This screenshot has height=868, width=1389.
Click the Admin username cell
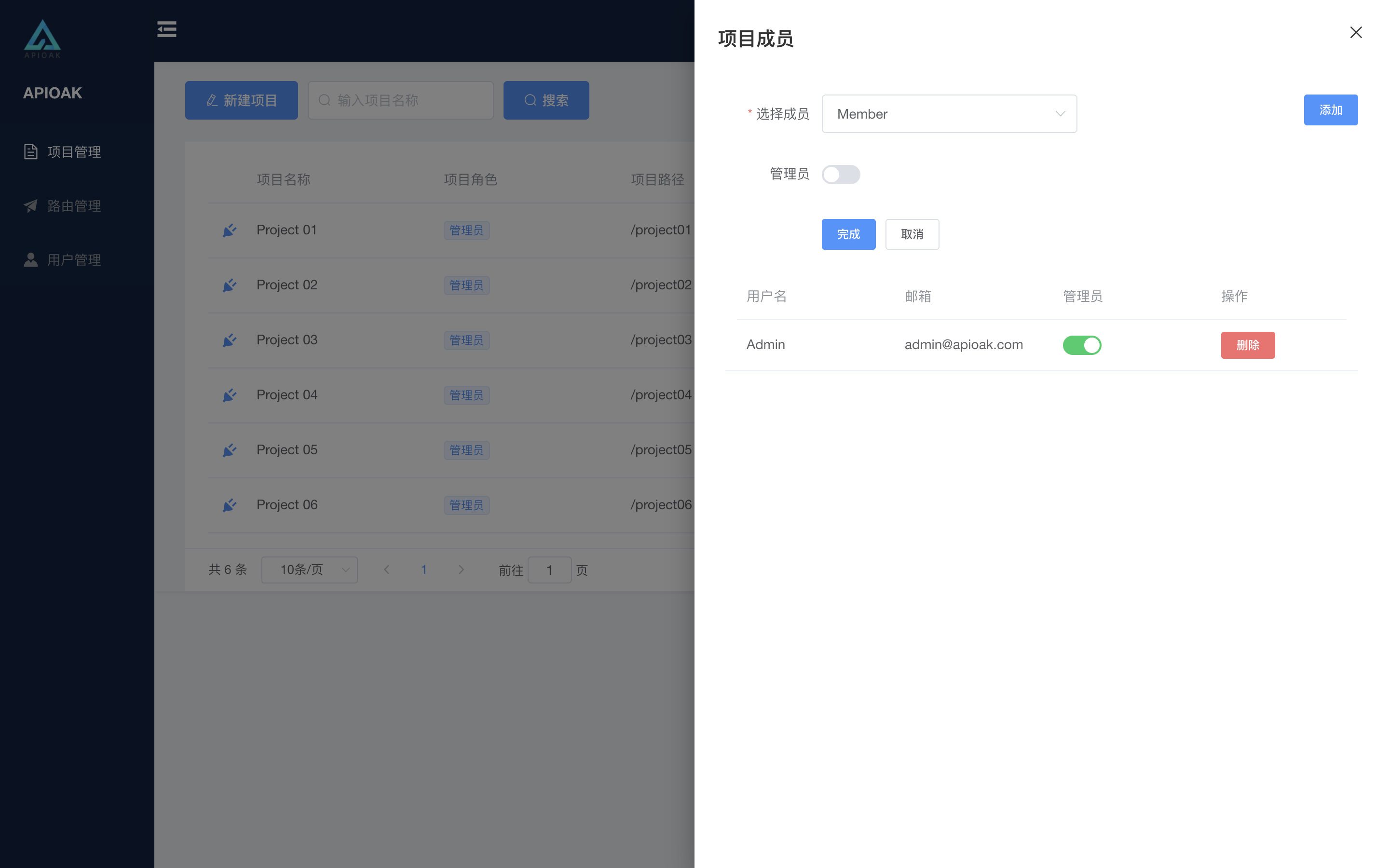point(766,344)
